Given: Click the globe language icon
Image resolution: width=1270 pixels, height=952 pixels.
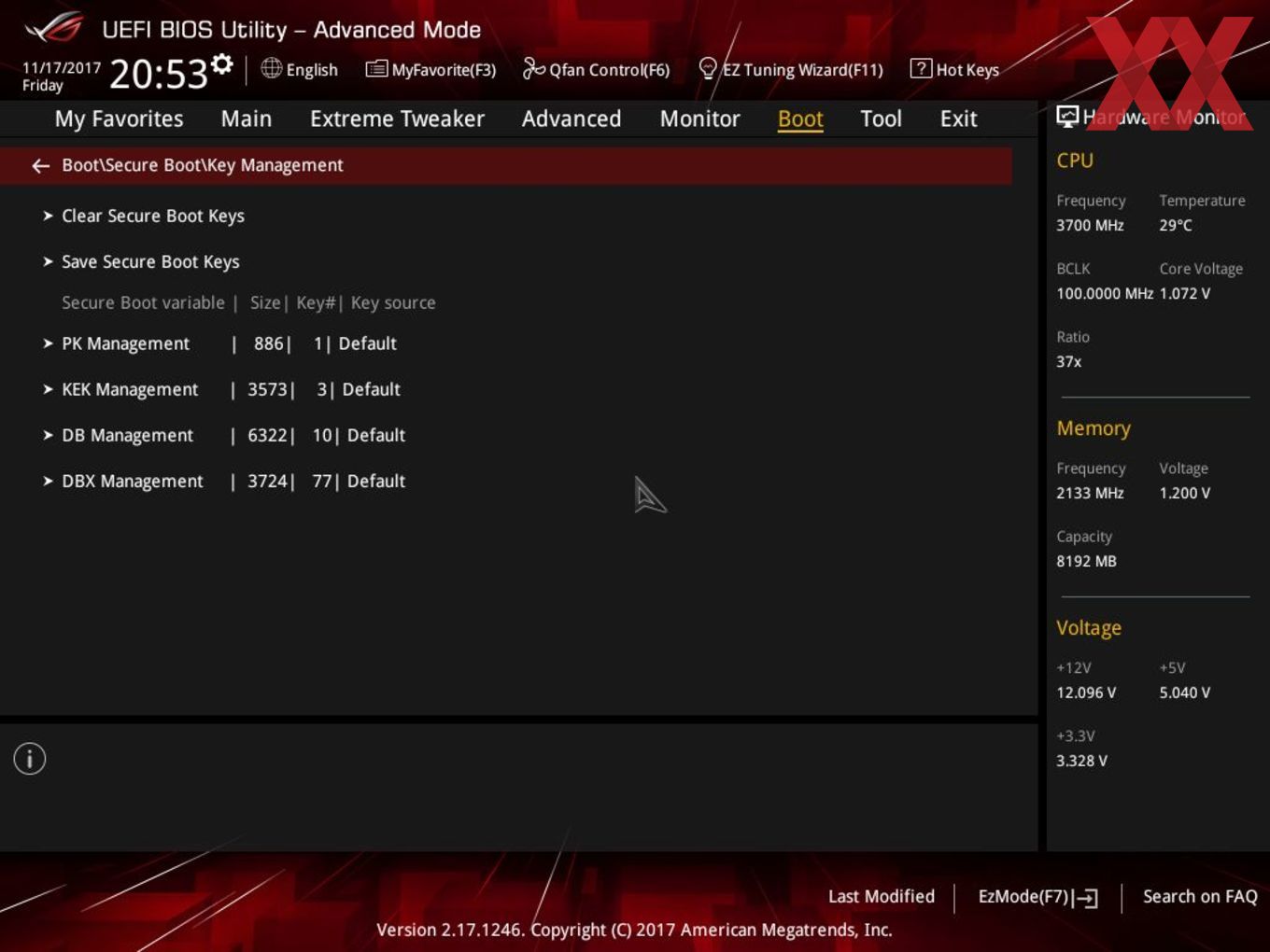Looking at the screenshot, I should [x=271, y=68].
